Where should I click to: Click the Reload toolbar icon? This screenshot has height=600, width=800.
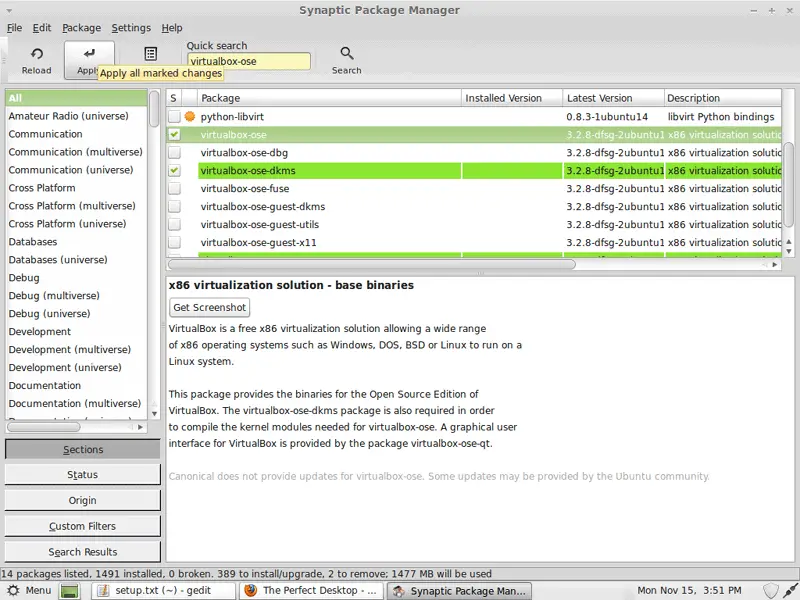coord(37,54)
